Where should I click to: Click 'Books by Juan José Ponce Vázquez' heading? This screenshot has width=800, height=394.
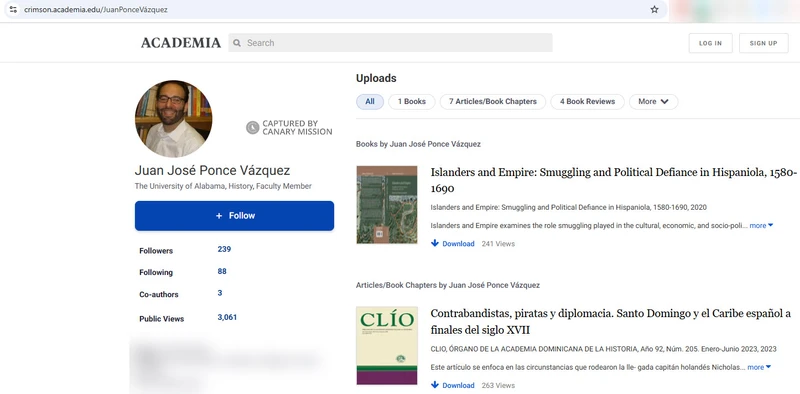coord(418,144)
